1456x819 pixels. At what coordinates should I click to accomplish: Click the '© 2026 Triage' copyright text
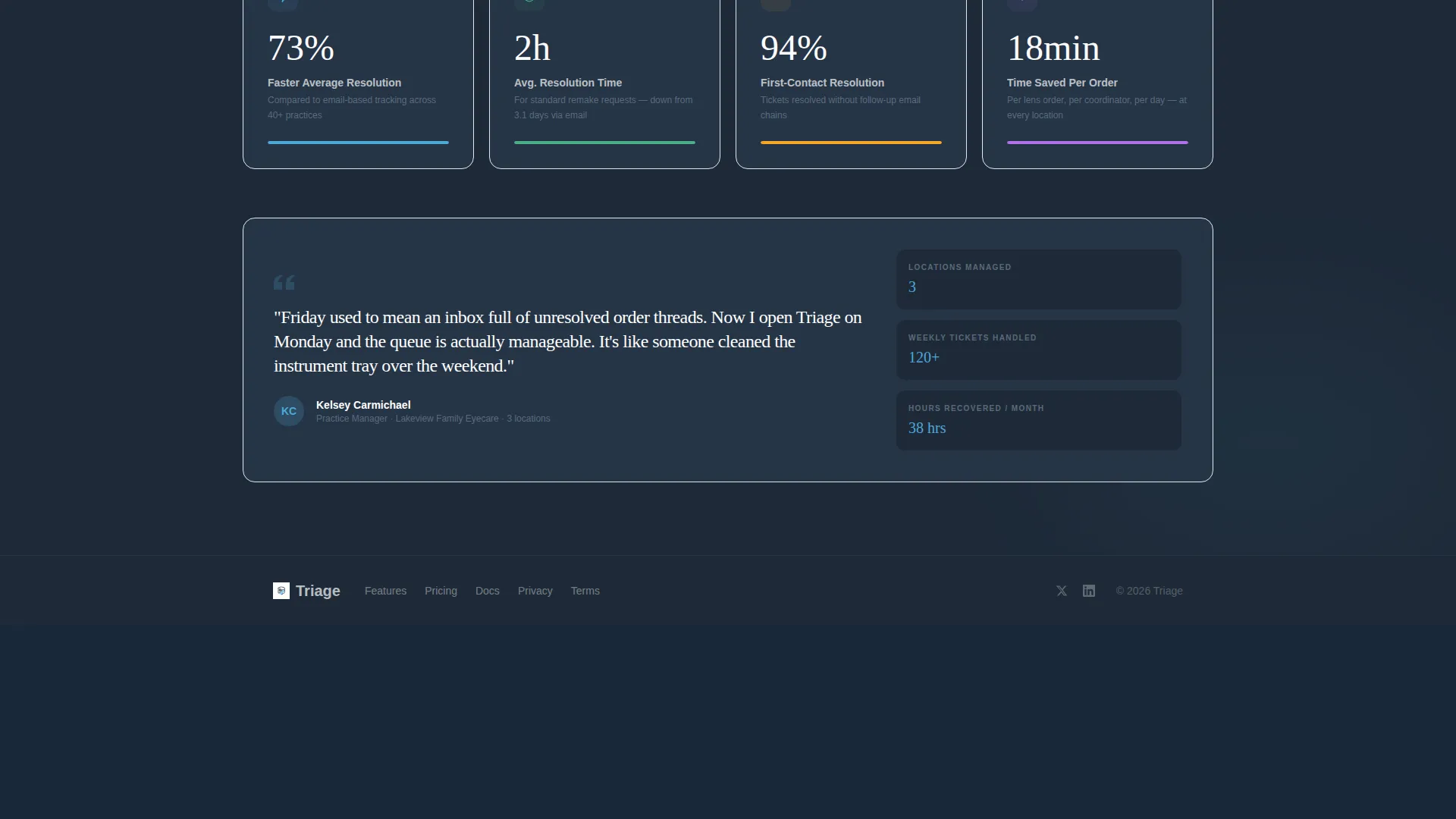point(1149,591)
